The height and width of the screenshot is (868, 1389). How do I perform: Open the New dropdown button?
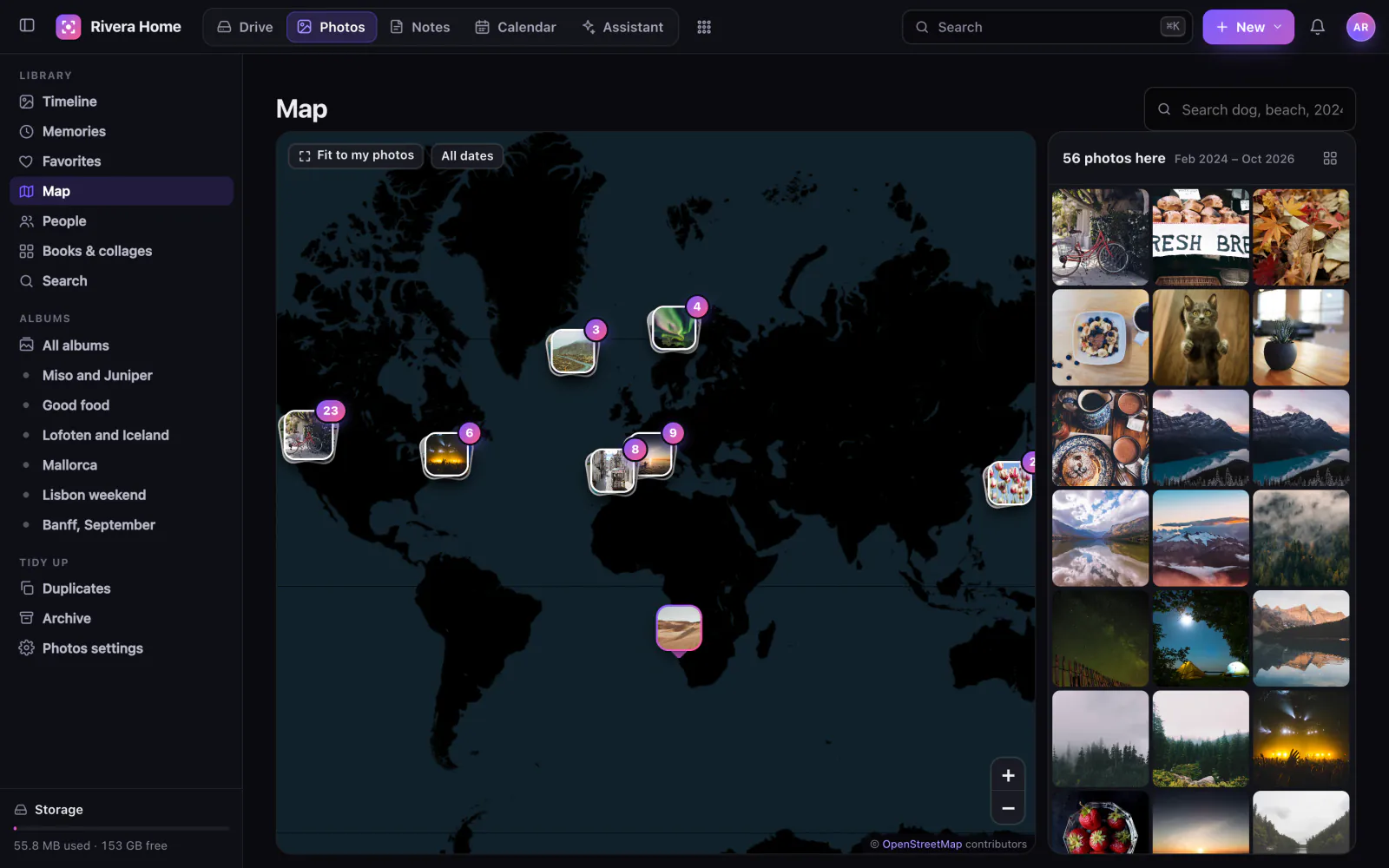(x=1247, y=27)
